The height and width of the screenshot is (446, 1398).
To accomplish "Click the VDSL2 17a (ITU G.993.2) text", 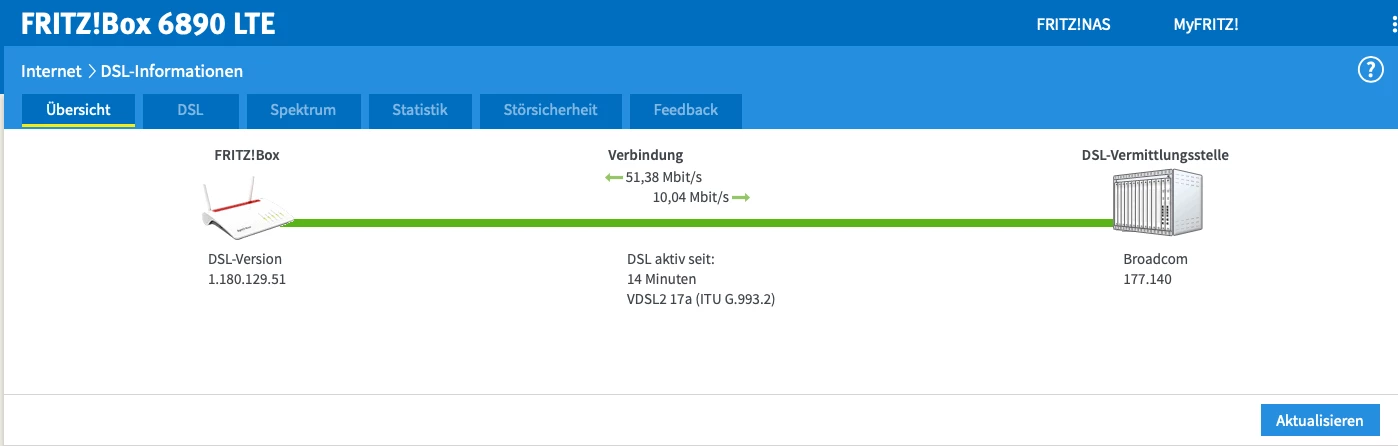I will tap(701, 299).
